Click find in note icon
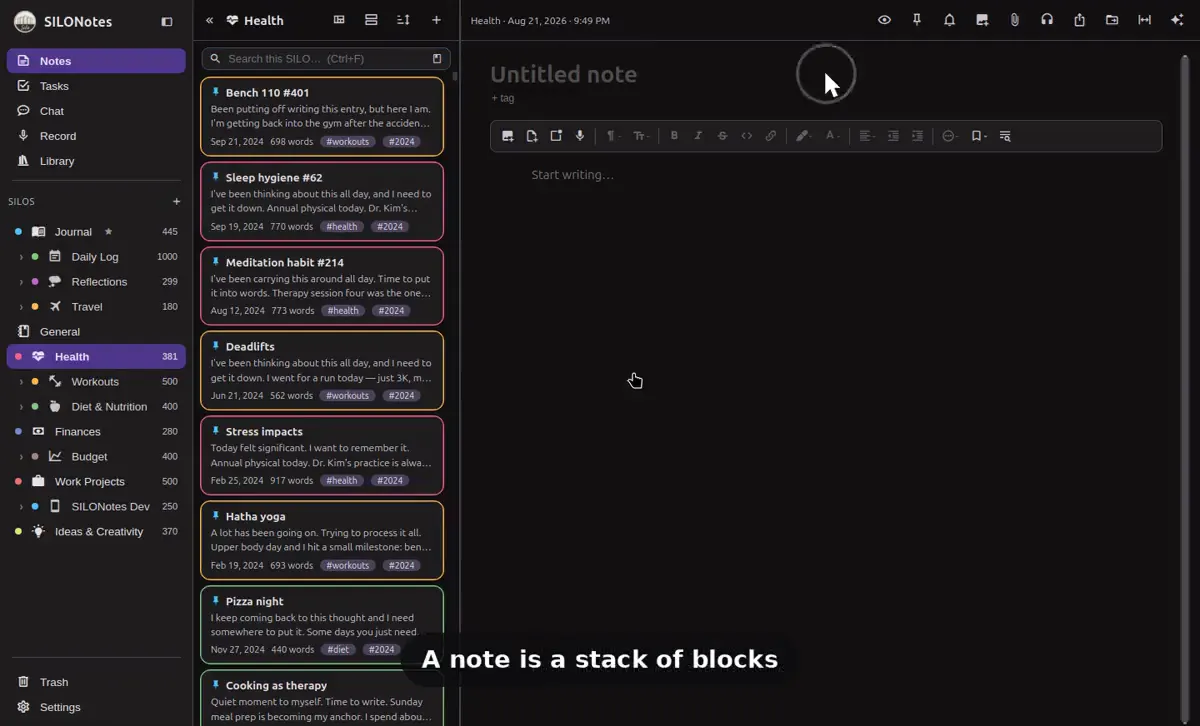 (1005, 136)
